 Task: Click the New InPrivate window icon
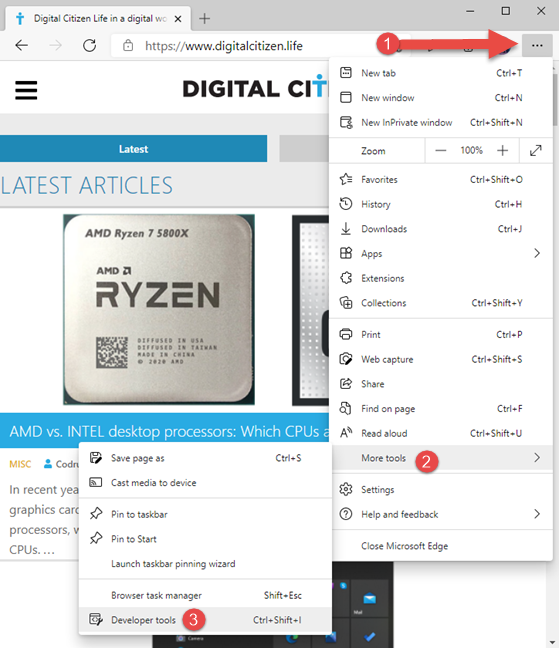(x=346, y=122)
